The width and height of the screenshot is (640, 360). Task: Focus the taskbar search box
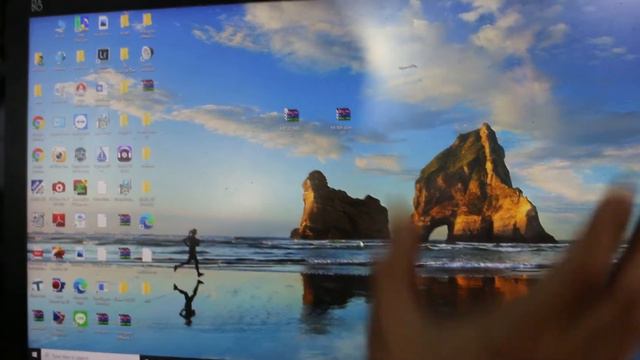(x=90, y=355)
